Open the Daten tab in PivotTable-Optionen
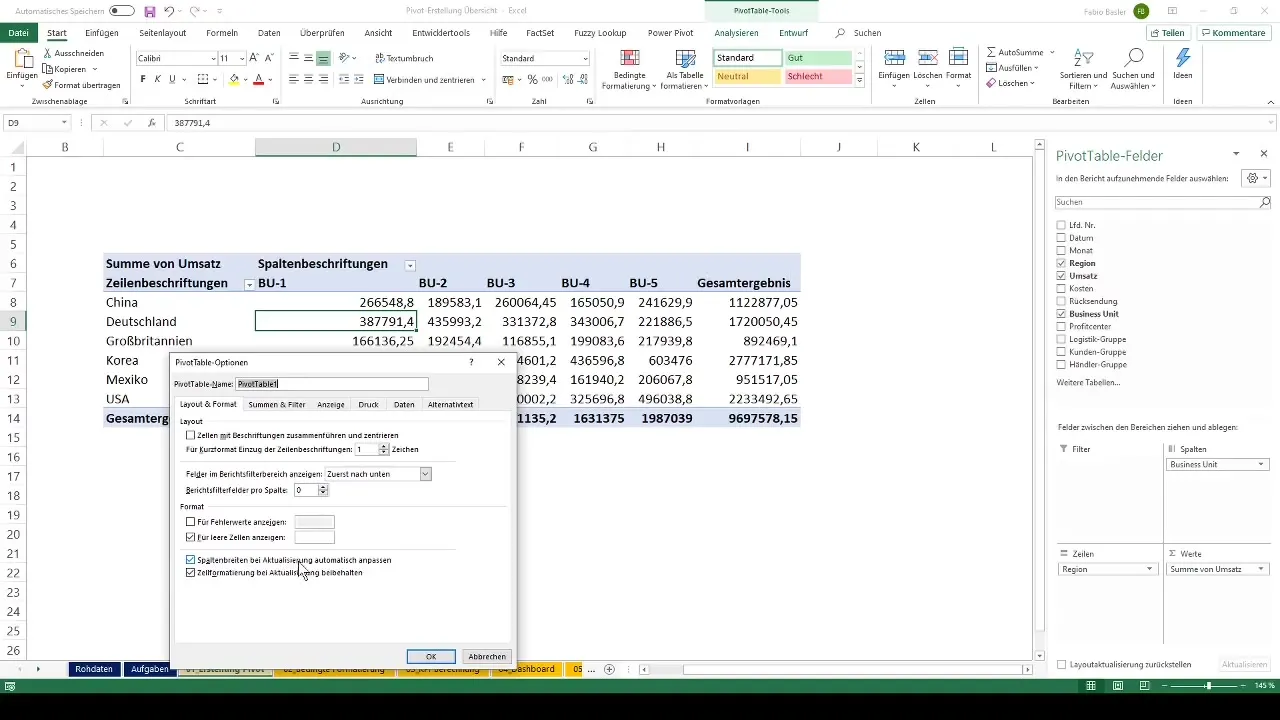Screen dimensions: 1280x720 (404, 404)
